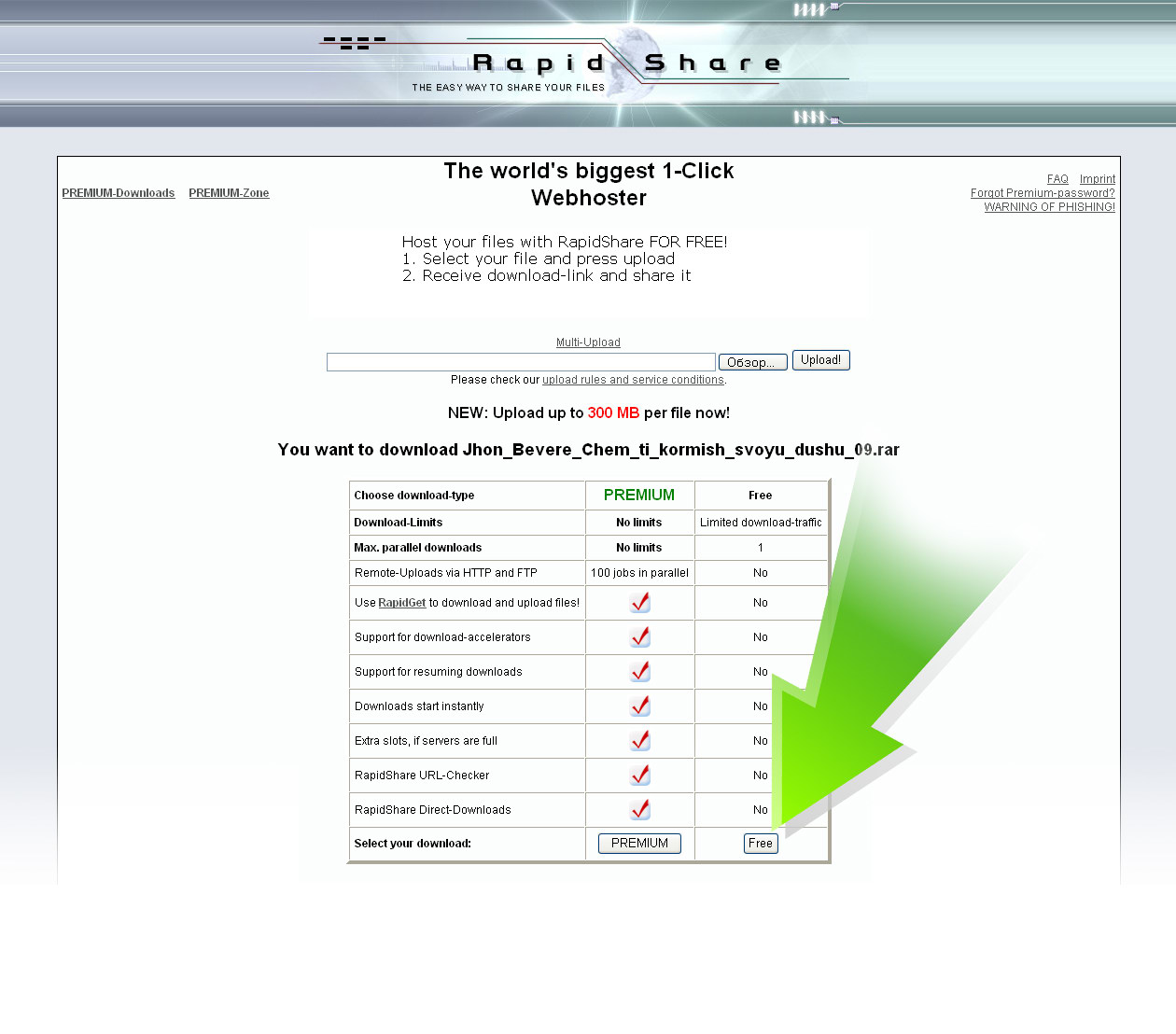Click the Downloads start instantly checkmark

tap(640, 706)
